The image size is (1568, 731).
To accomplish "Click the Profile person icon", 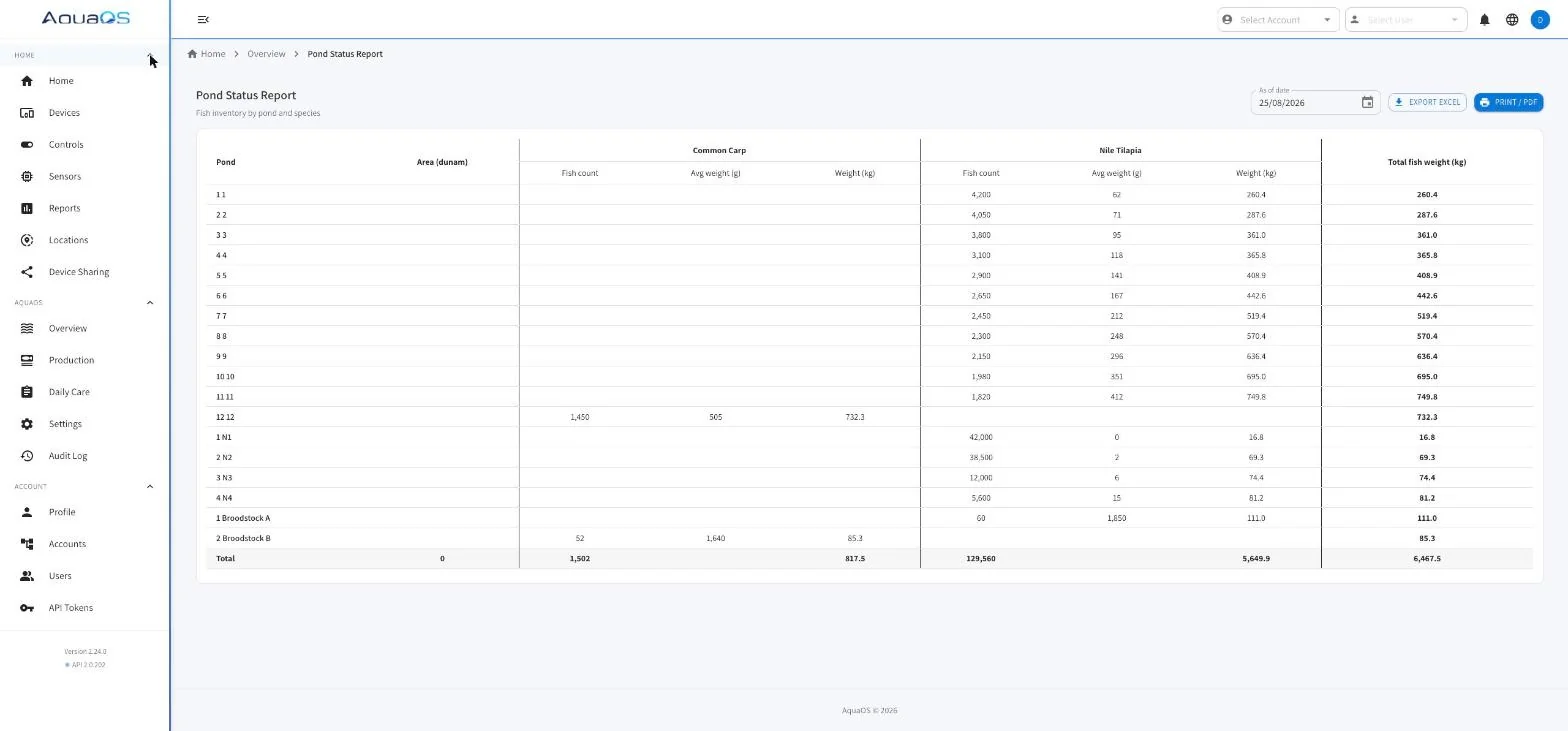I will (27, 512).
